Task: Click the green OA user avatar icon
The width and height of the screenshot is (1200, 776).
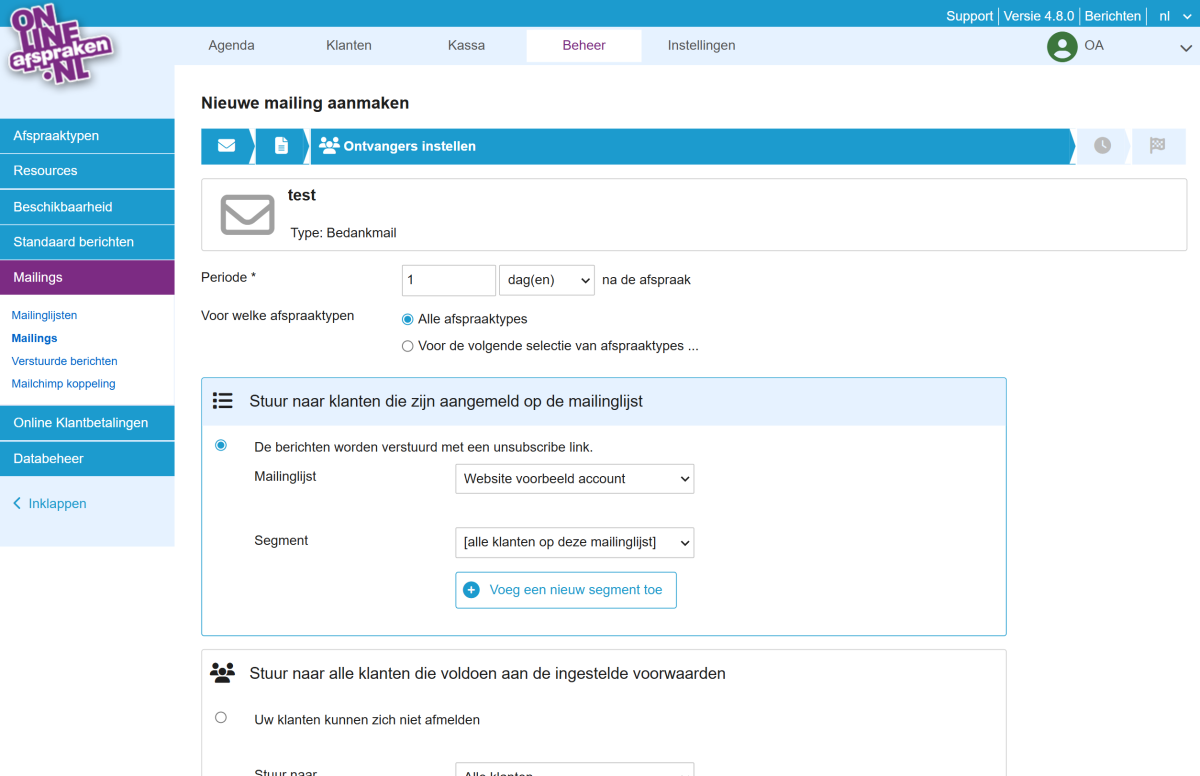Action: (x=1062, y=46)
